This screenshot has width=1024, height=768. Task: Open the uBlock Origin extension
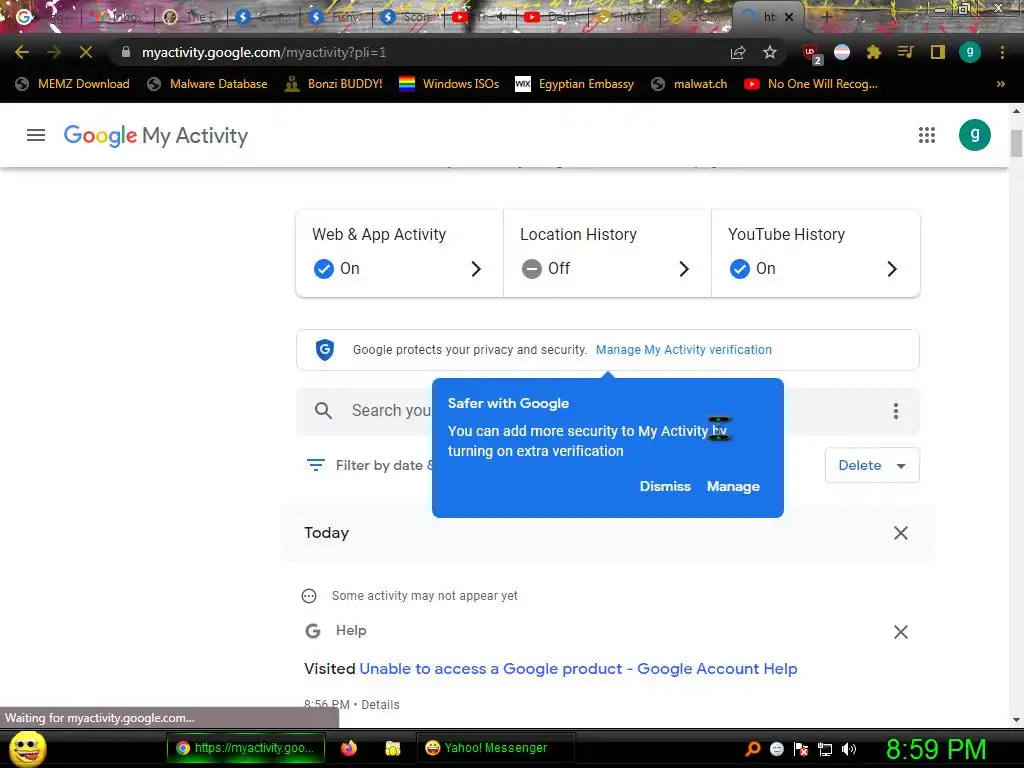[812, 54]
